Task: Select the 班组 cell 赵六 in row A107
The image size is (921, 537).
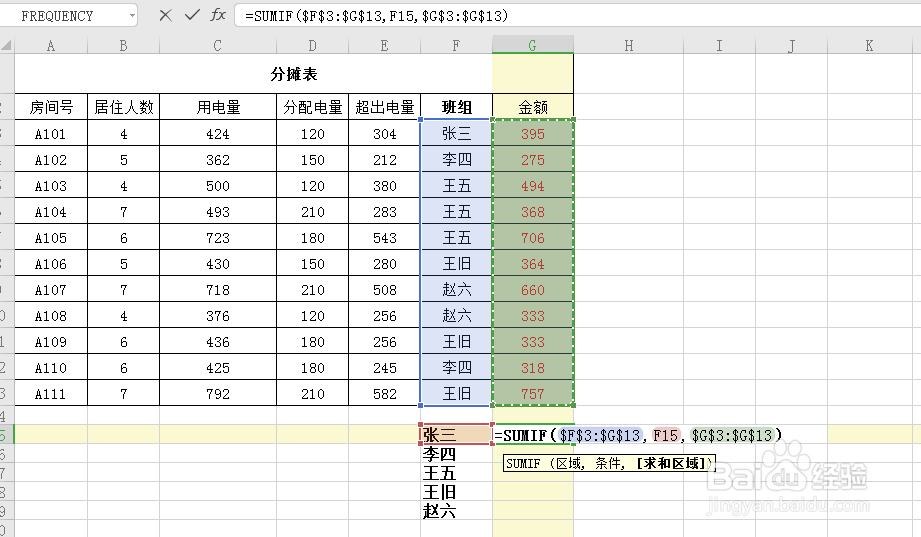Action: [456, 290]
